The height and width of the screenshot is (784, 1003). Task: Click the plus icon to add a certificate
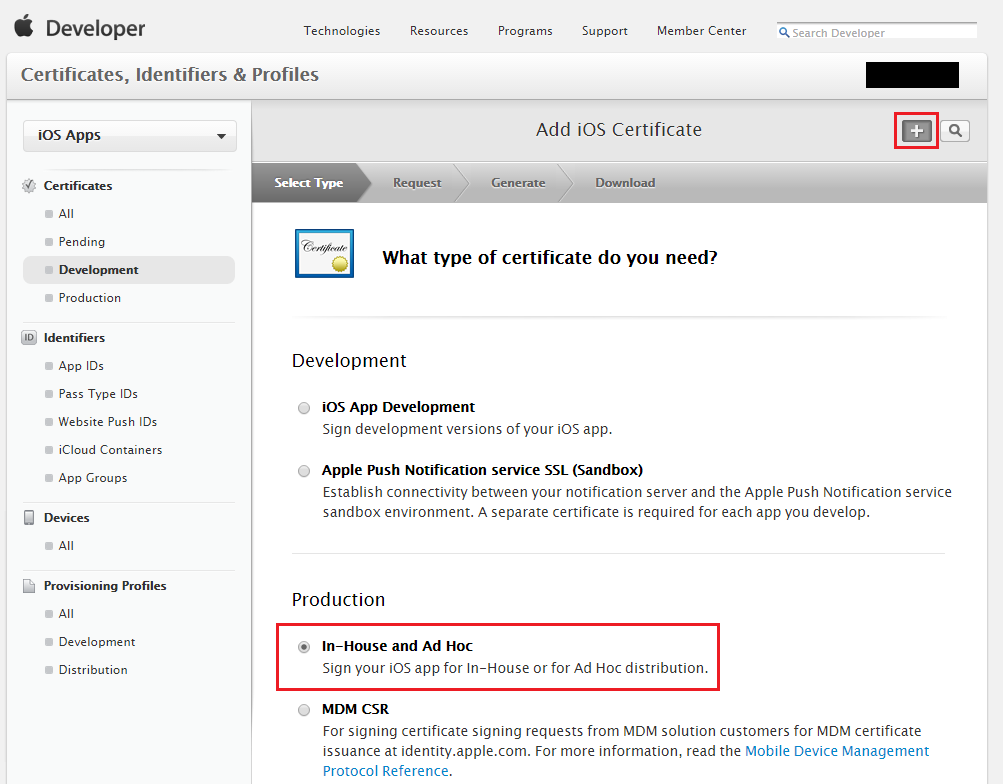tap(915, 131)
